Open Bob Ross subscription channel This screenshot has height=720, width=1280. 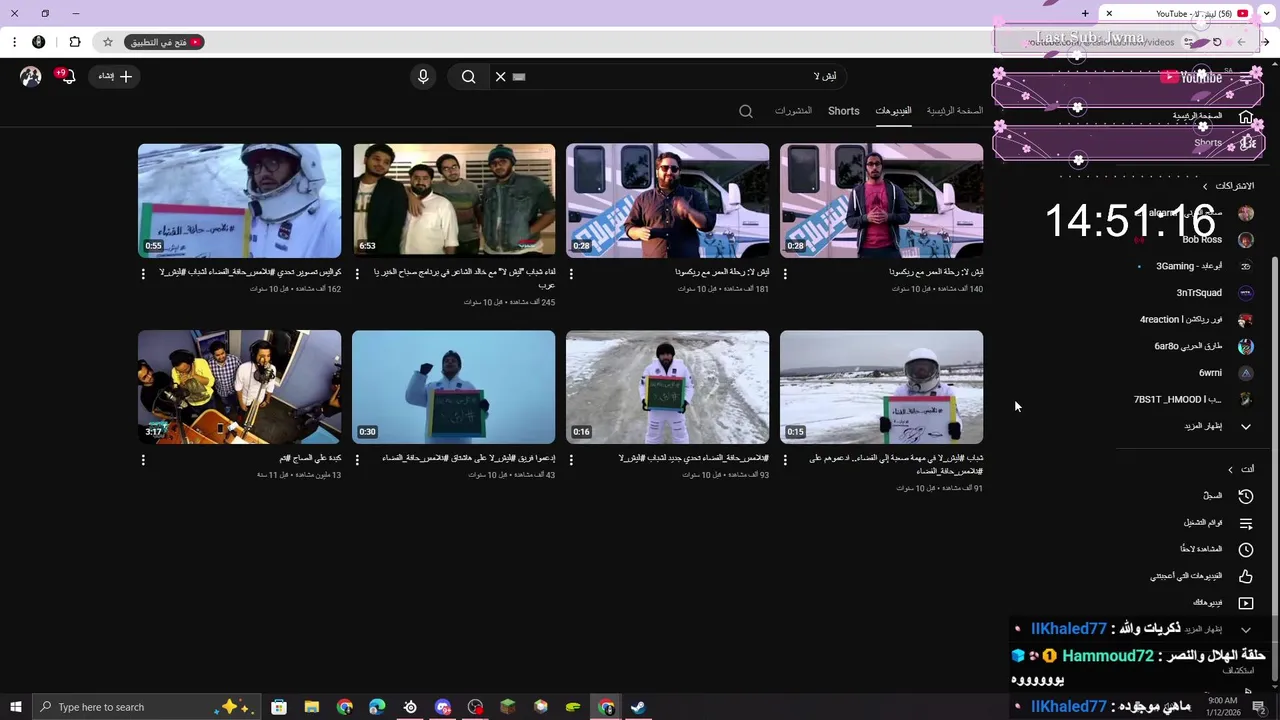tap(1202, 240)
